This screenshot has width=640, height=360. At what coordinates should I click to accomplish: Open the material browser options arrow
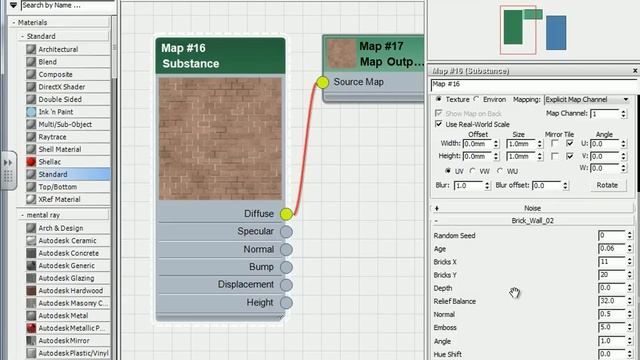(x=13, y=5)
